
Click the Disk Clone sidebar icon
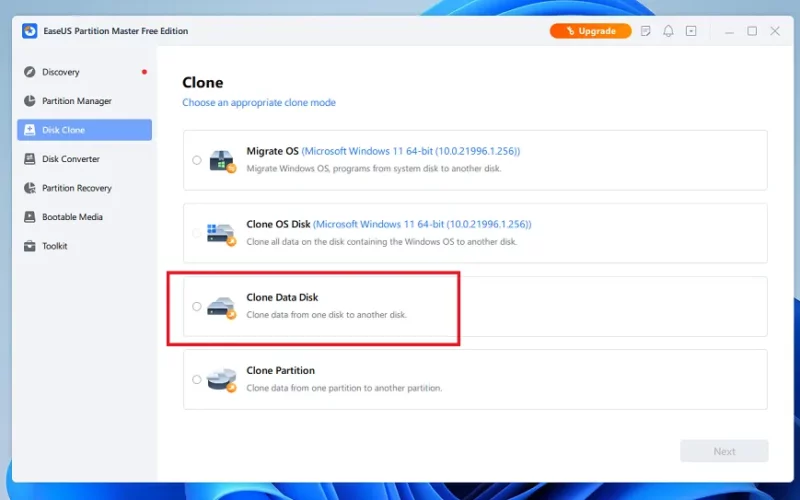click(x=30, y=130)
